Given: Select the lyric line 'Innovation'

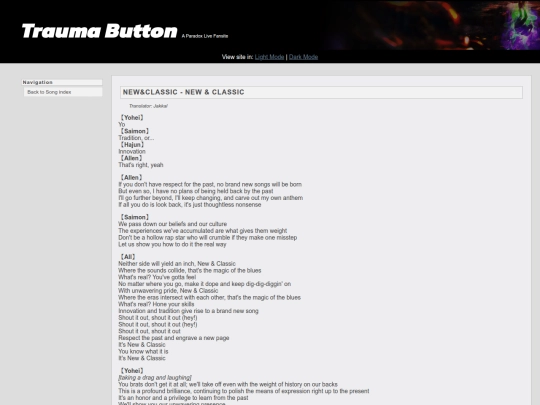Looking at the screenshot, I should (x=132, y=152).
